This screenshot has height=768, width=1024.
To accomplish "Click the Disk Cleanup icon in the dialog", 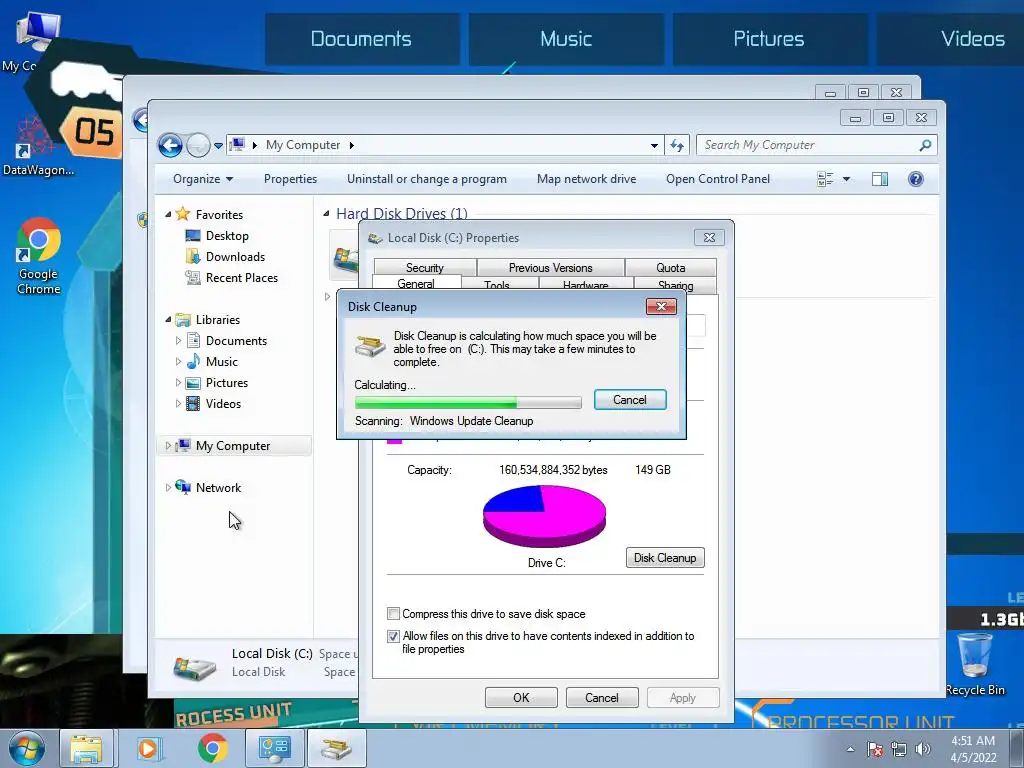I will click(x=370, y=345).
